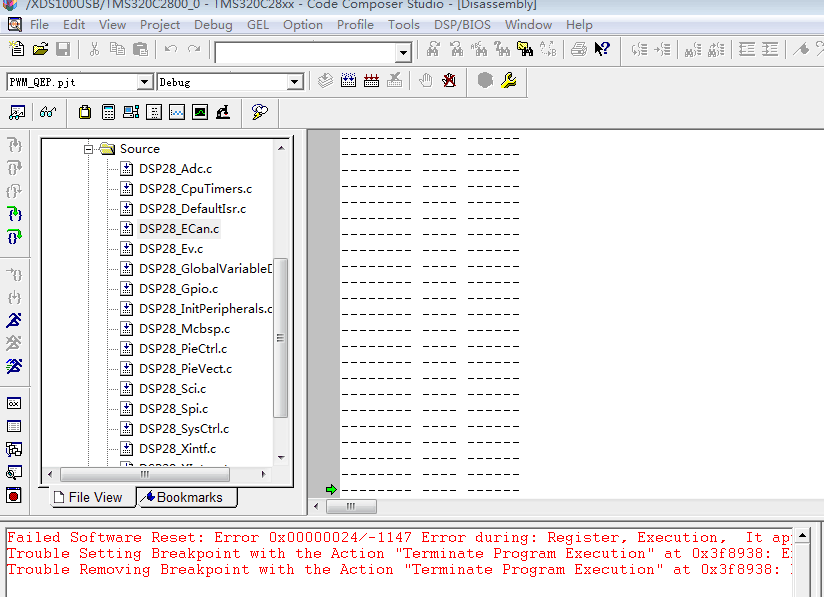The width and height of the screenshot is (824, 597).
Task: Click the search text combo input field
Action: (x=306, y=53)
